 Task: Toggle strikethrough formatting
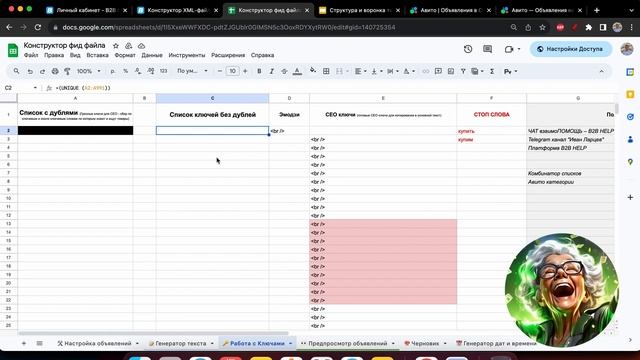[x=284, y=71]
